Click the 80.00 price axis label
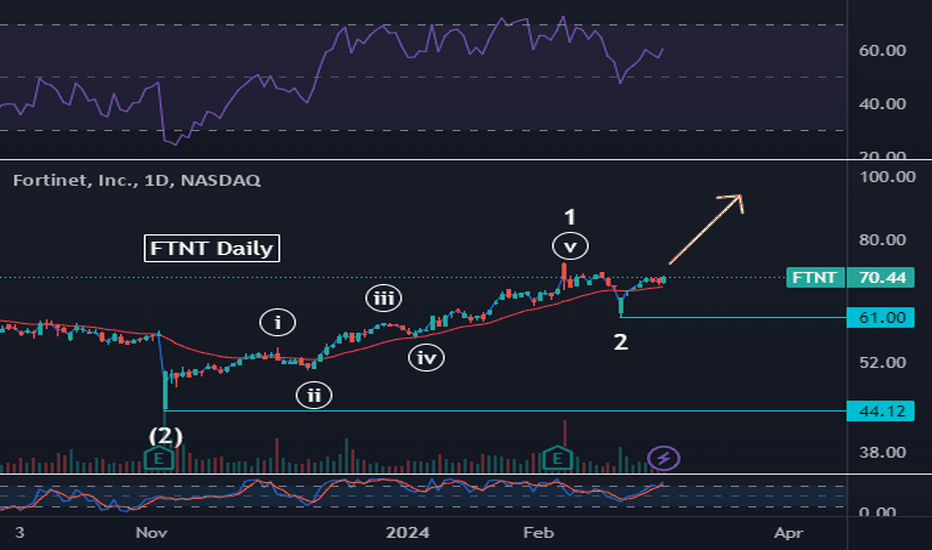Image resolution: width=932 pixels, height=550 pixels. pyautogui.click(x=882, y=240)
